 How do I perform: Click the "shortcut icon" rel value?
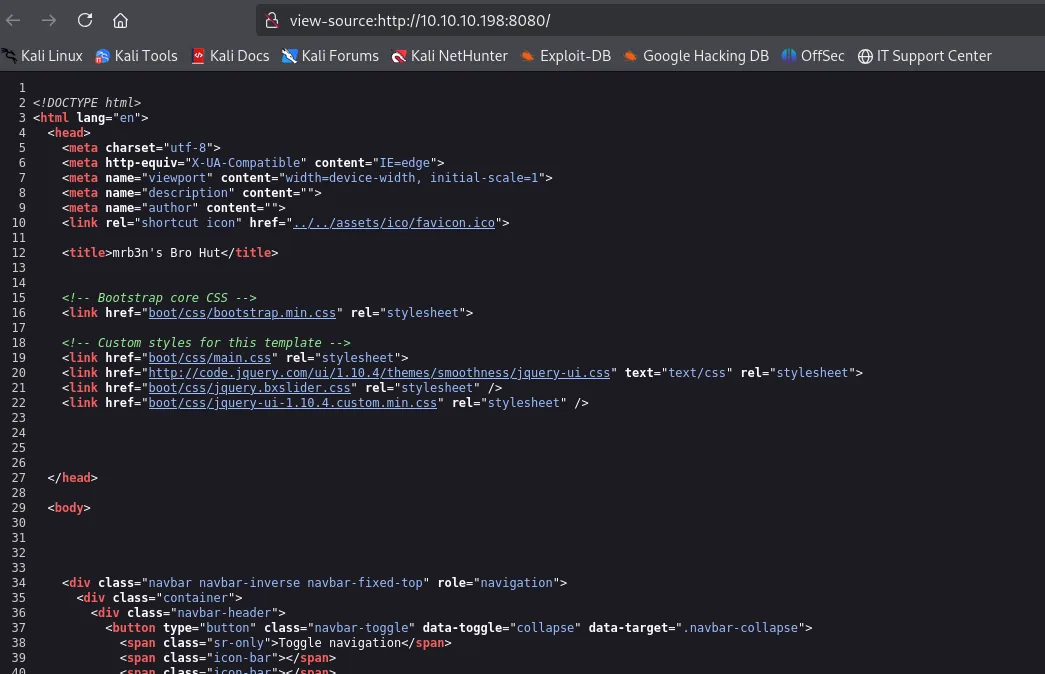point(188,223)
